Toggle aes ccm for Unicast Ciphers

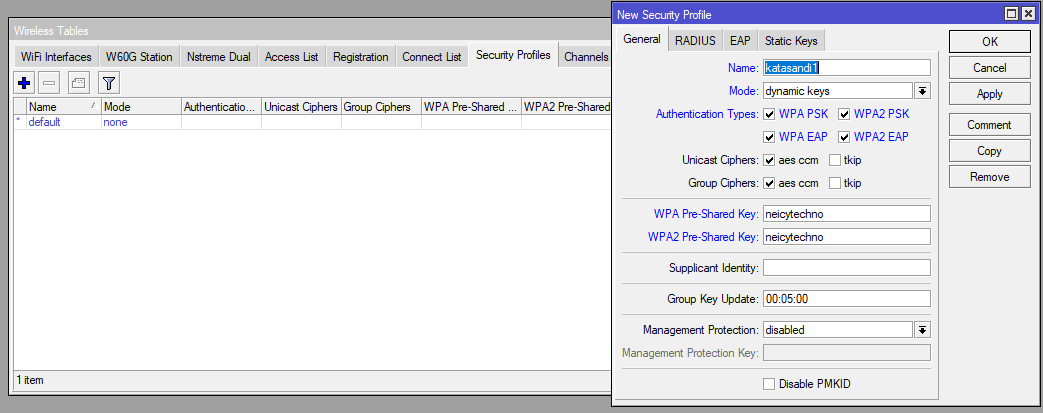click(x=769, y=160)
